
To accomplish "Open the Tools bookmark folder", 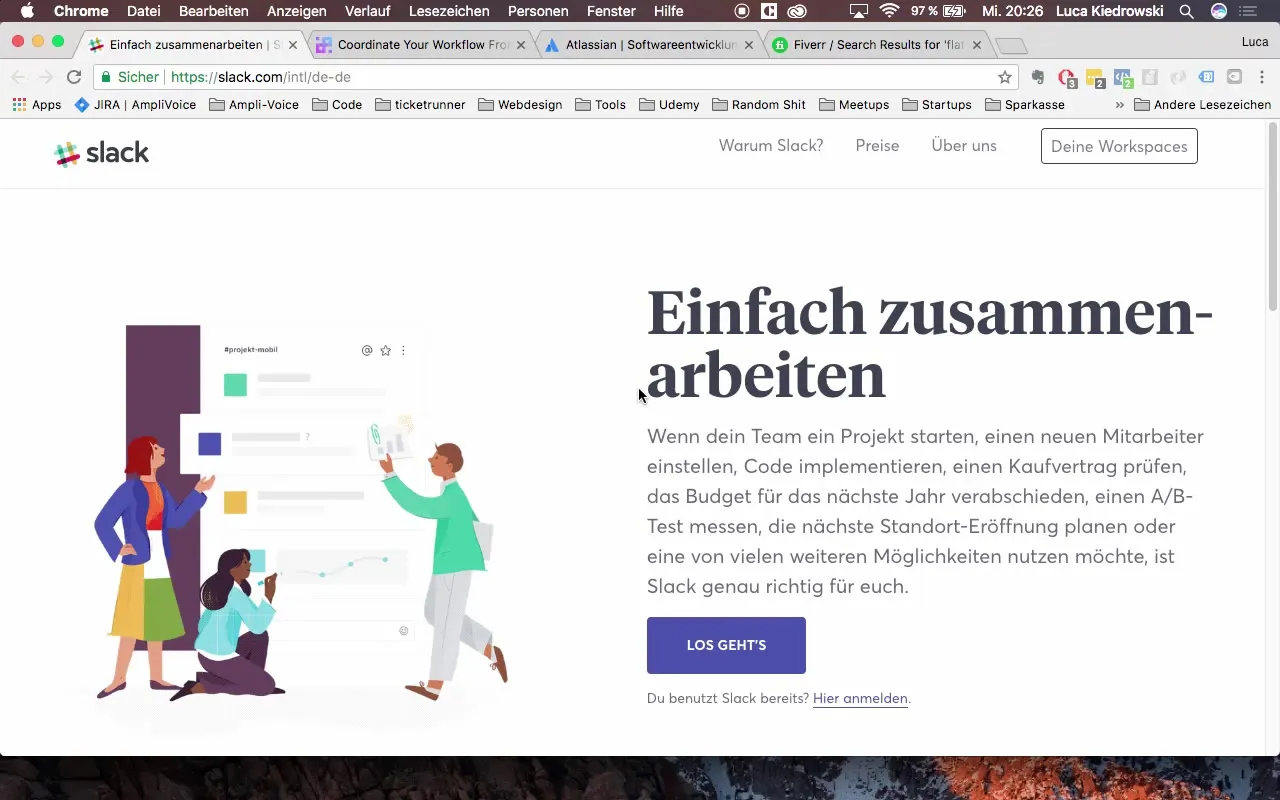I will (600, 104).
